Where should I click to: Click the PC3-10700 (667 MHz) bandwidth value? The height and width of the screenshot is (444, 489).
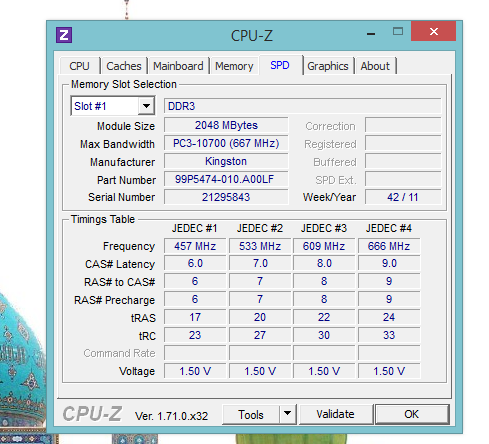click(x=226, y=143)
